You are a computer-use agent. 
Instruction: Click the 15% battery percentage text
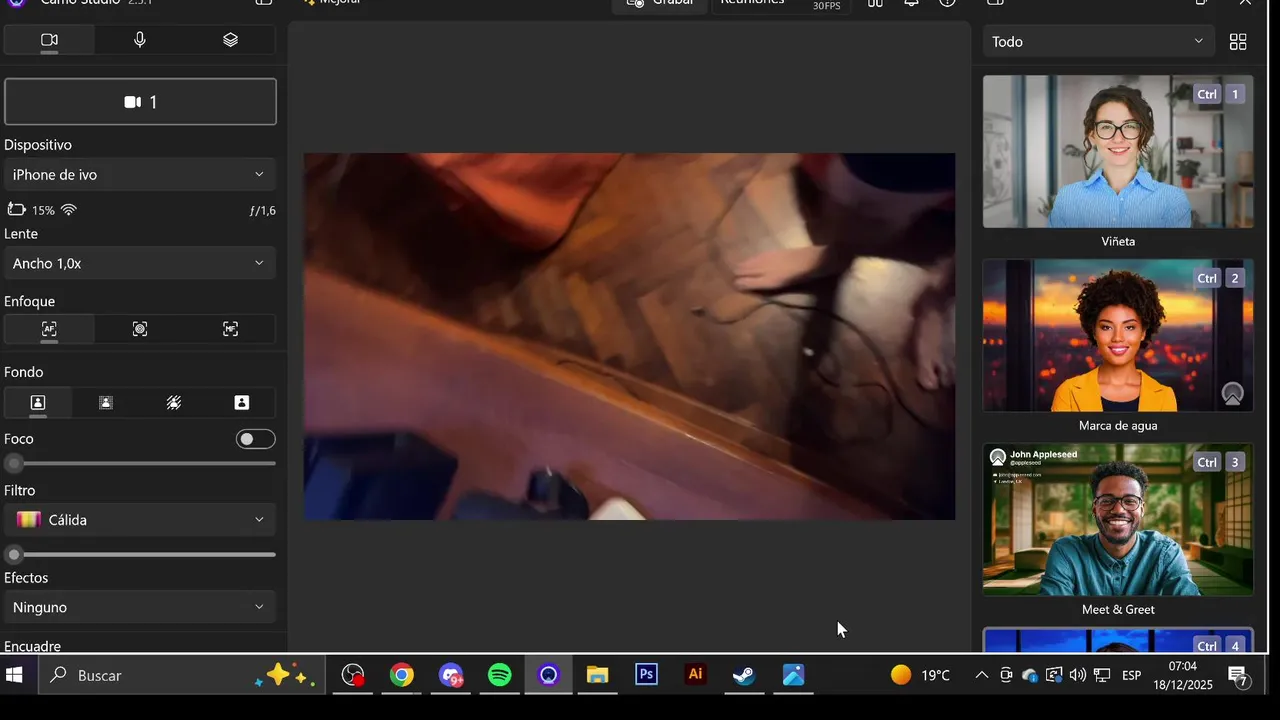(43, 211)
